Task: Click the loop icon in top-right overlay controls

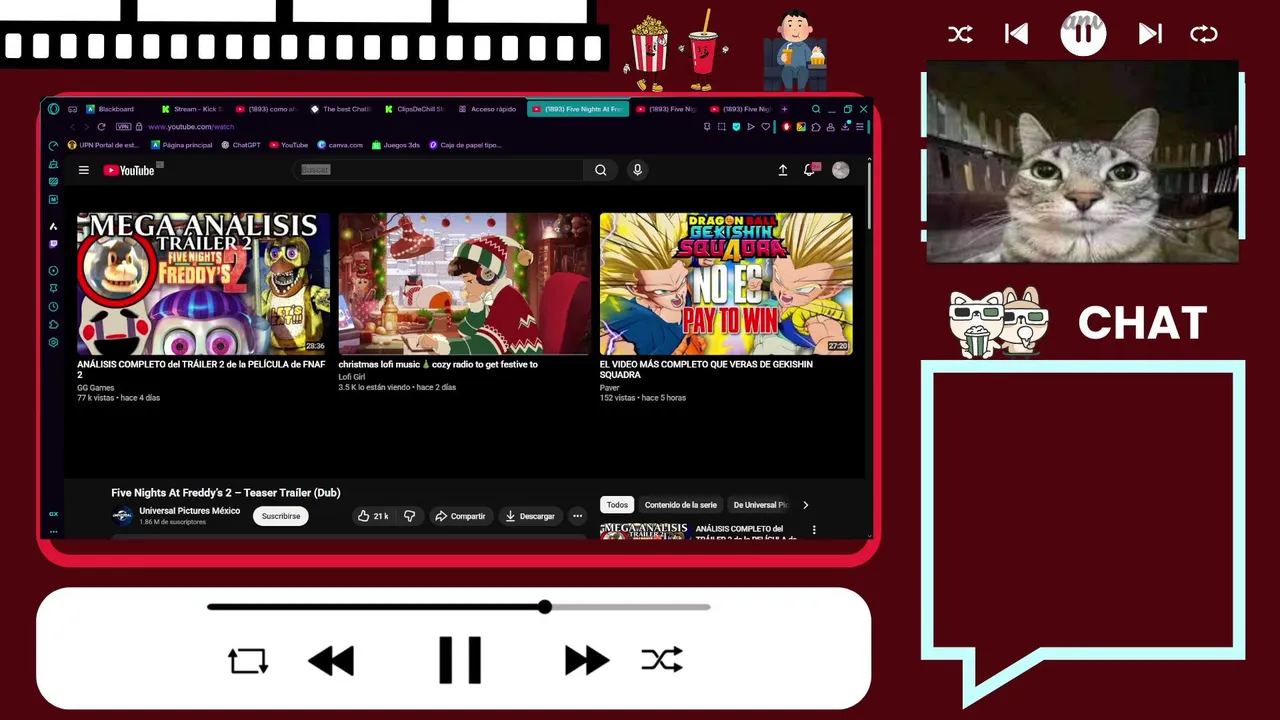Action: [x=1204, y=34]
